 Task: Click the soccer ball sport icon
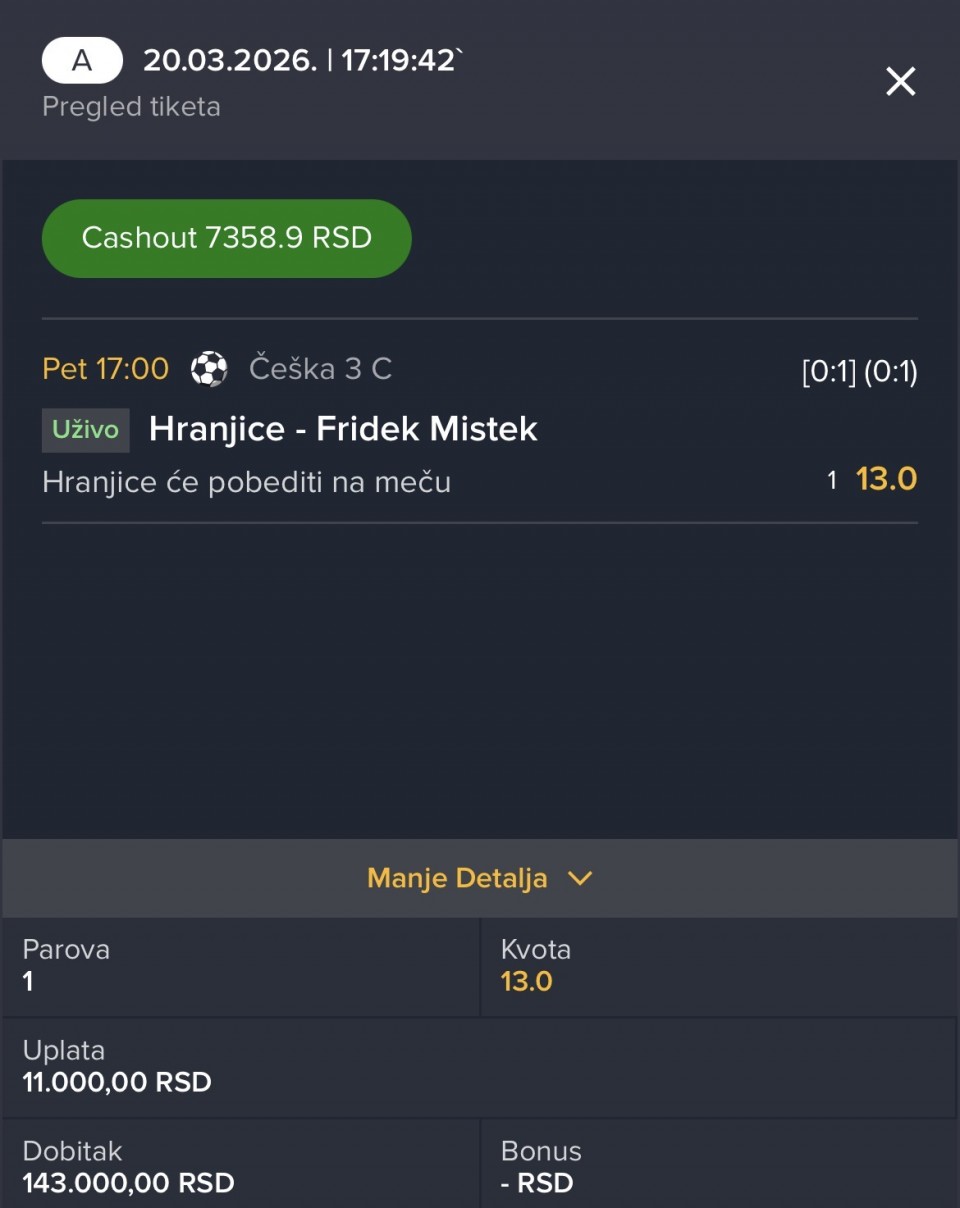209,369
